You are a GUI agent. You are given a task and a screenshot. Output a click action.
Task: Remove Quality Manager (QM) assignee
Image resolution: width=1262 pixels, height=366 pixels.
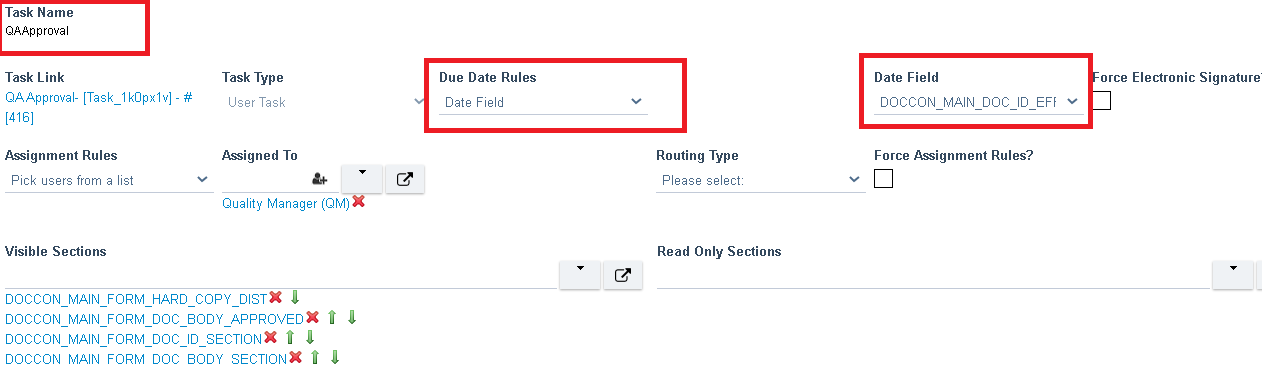tap(358, 202)
